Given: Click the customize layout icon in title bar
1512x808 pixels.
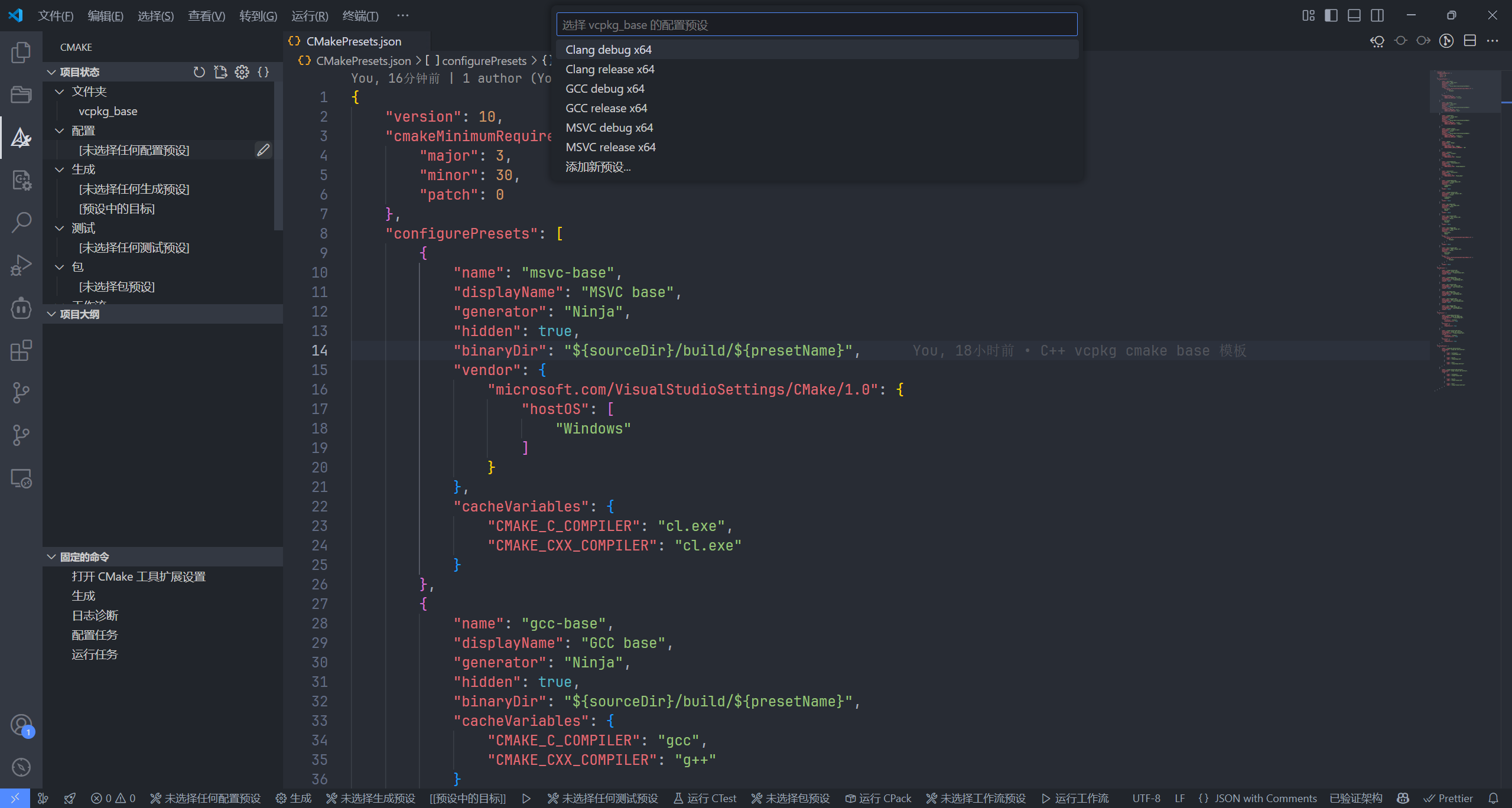Looking at the screenshot, I should point(1308,15).
